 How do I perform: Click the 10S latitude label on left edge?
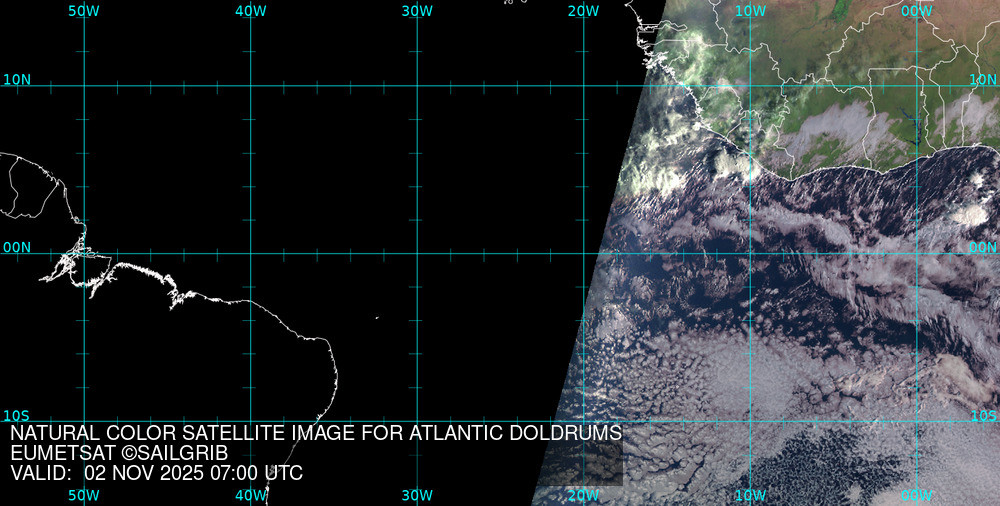17,415
